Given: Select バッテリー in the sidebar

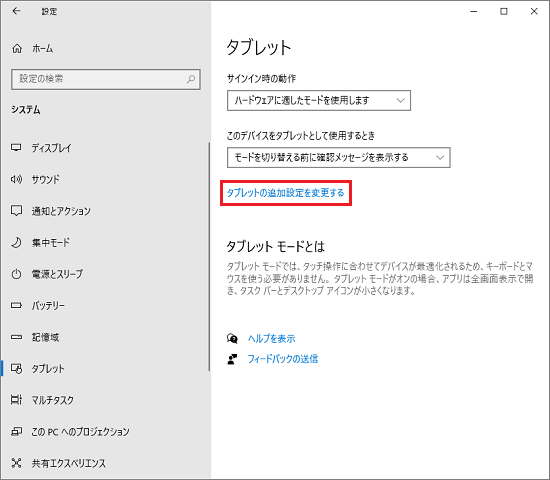Looking at the screenshot, I should [48, 306].
